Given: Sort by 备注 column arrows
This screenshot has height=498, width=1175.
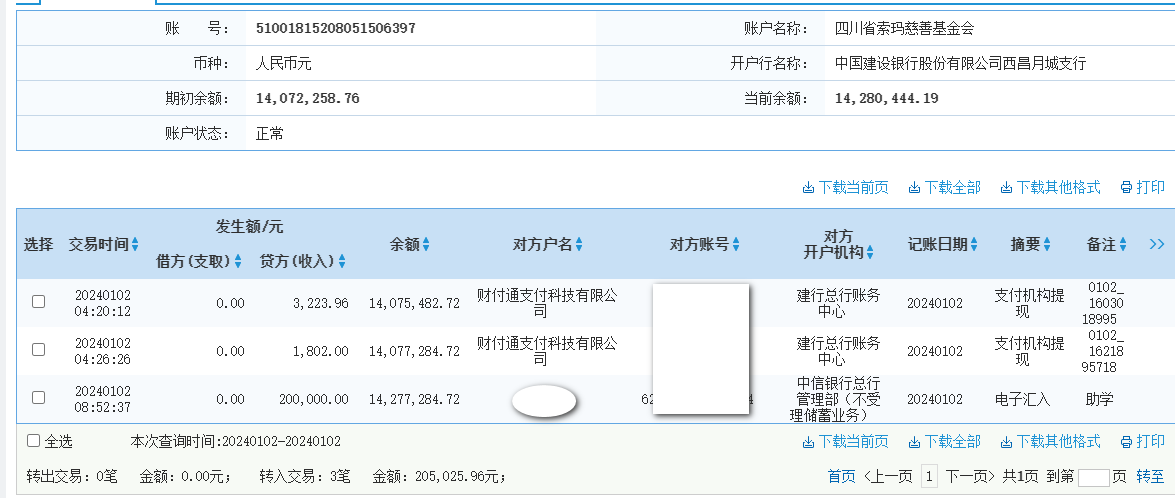Looking at the screenshot, I should point(1123,244).
